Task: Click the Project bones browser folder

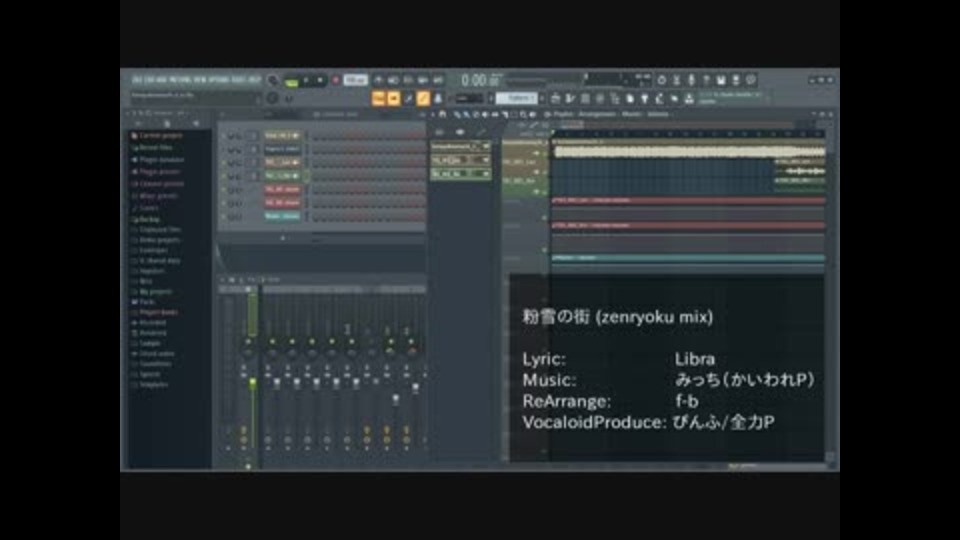Action: (159, 312)
